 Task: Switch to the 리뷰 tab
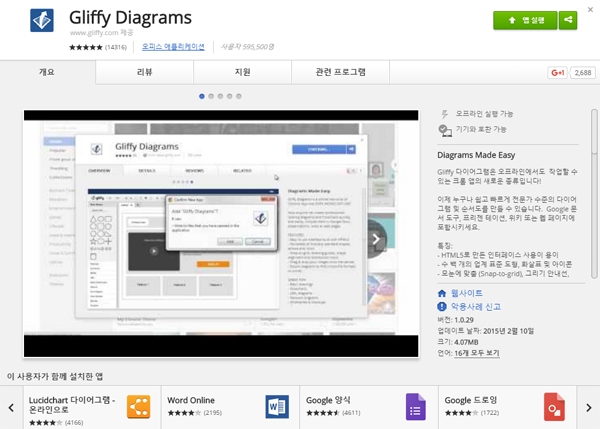(x=144, y=72)
